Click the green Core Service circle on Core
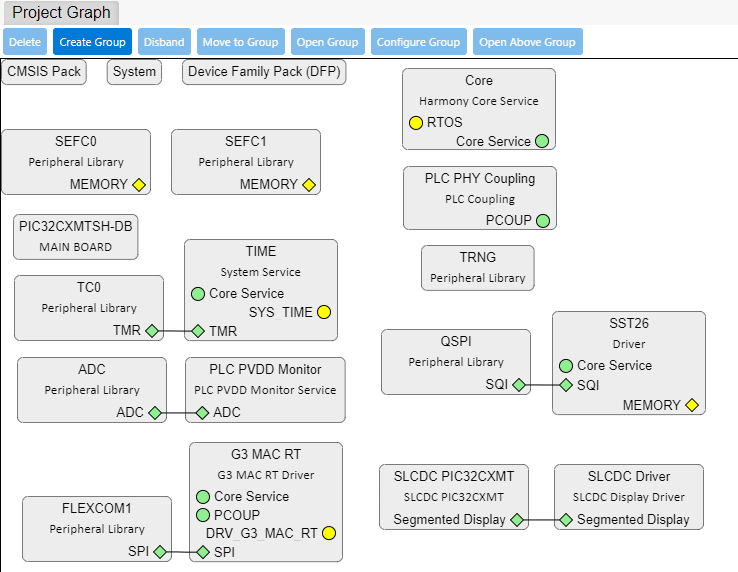This screenshot has height=572, width=738. pos(542,141)
